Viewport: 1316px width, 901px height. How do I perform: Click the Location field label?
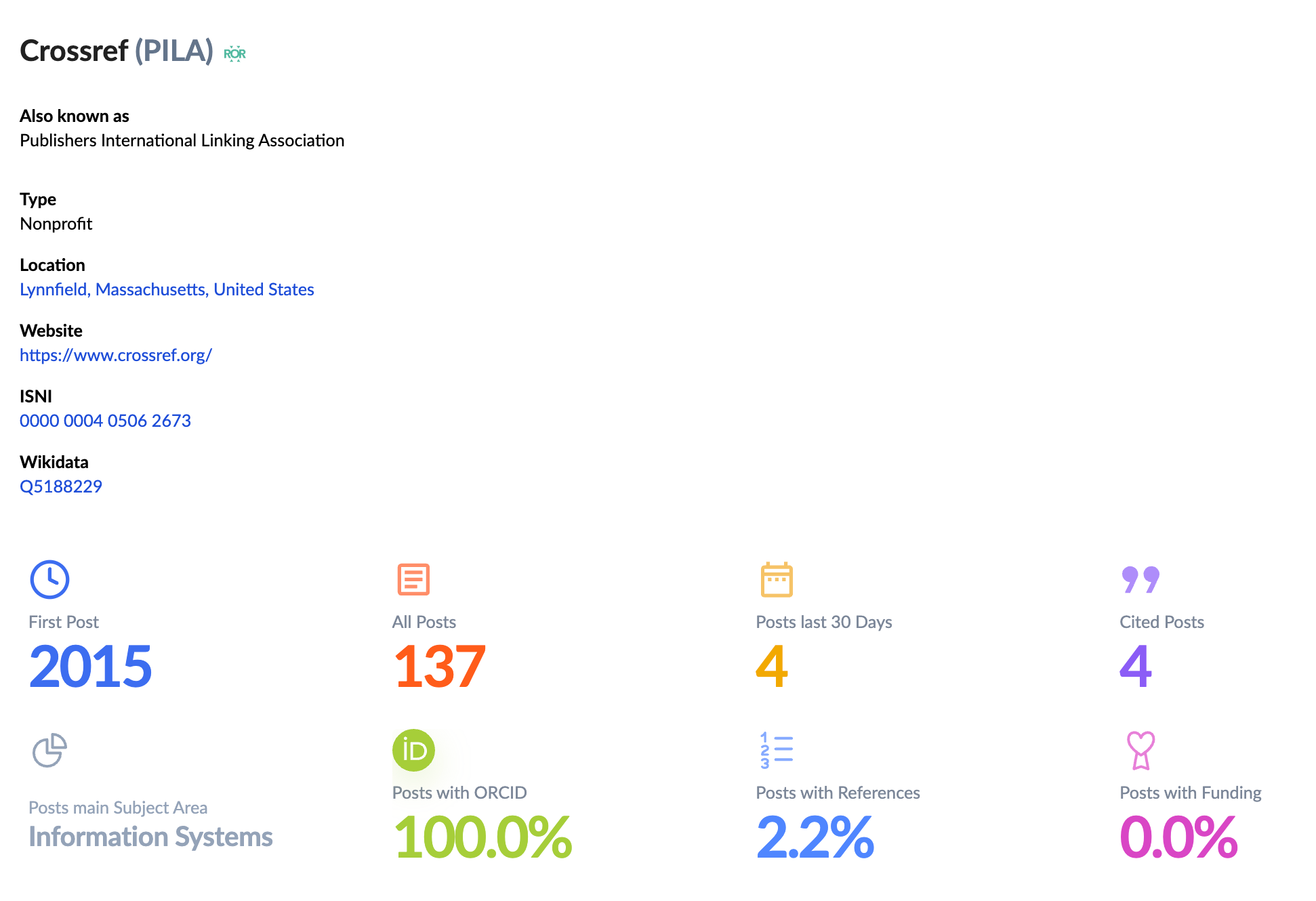tap(52, 265)
